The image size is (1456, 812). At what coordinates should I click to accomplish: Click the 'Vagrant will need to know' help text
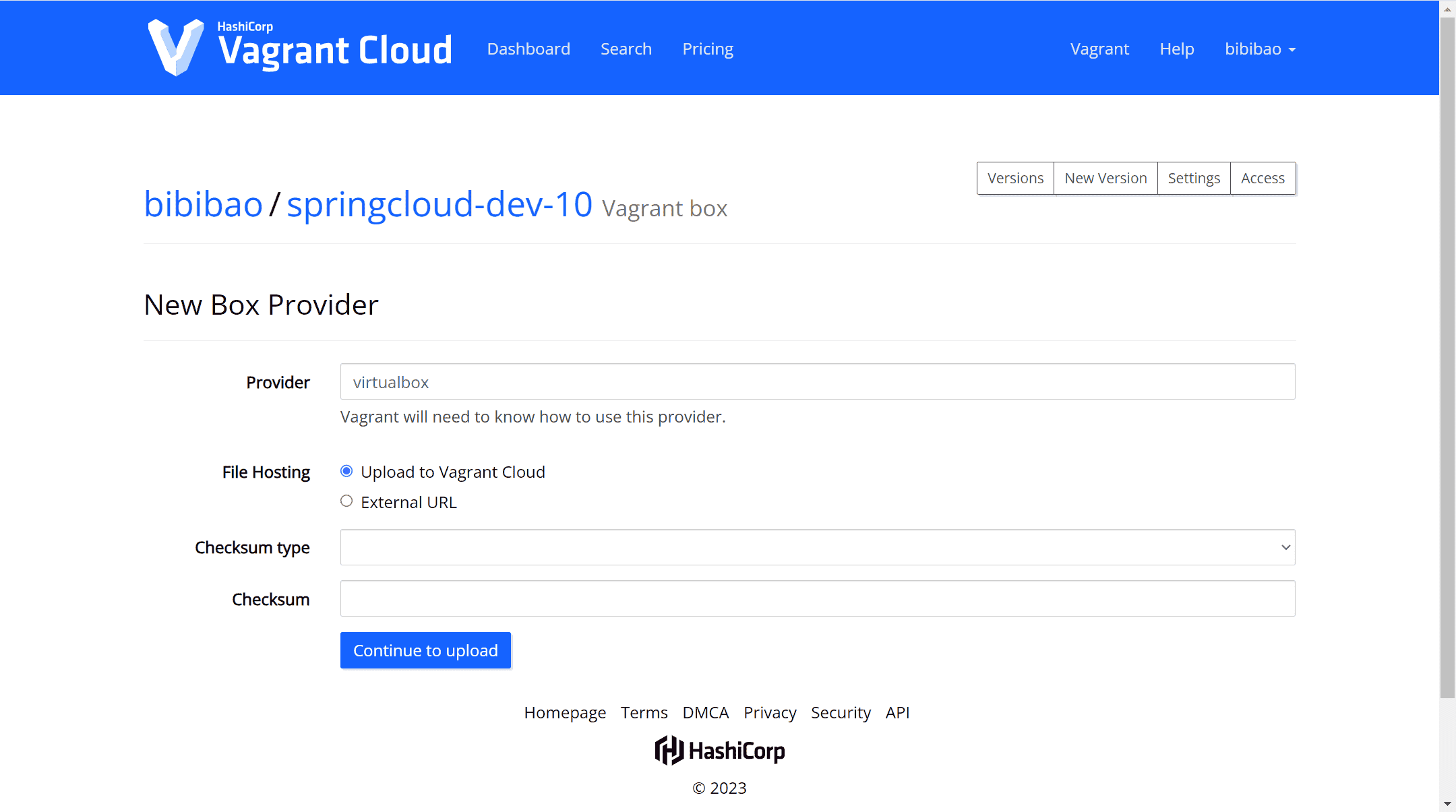point(533,416)
